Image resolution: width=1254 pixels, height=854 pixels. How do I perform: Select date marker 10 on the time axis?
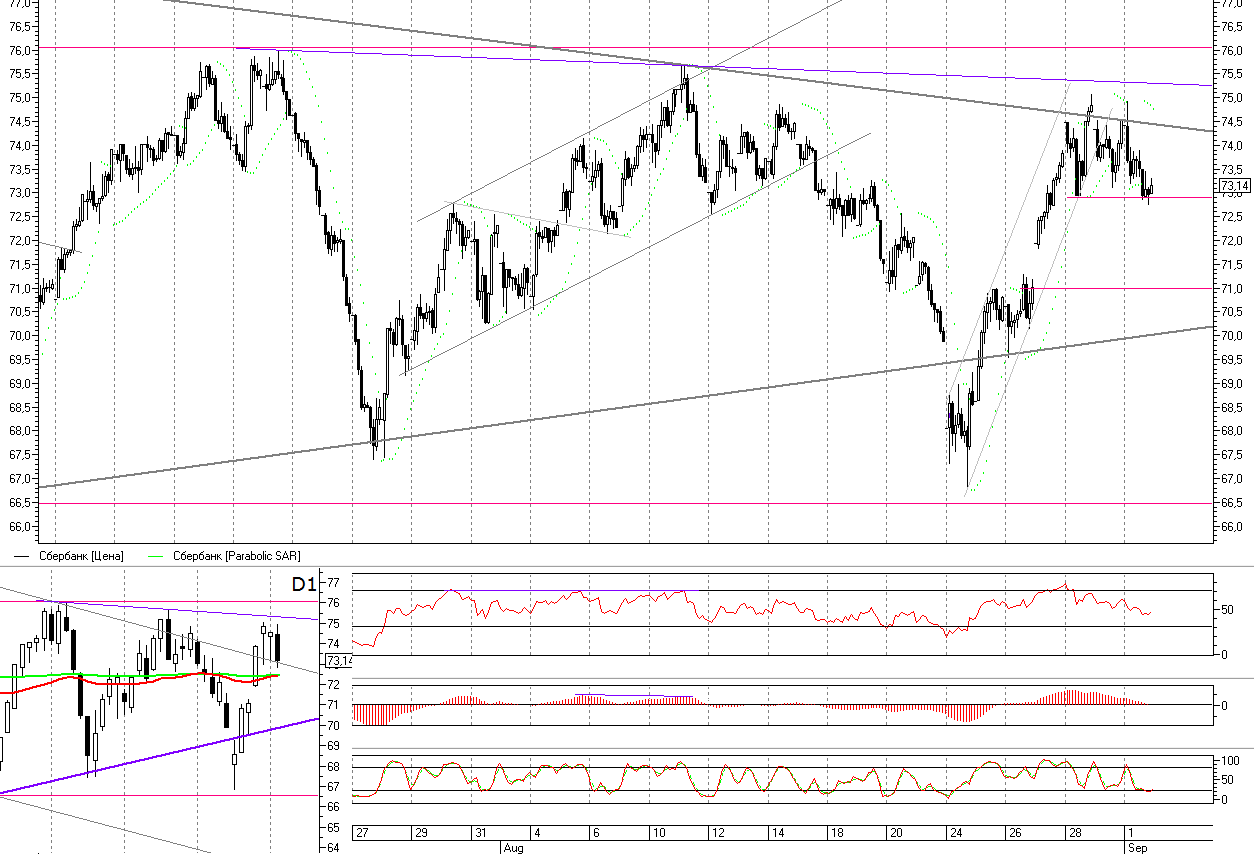pyautogui.click(x=659, y=832)
